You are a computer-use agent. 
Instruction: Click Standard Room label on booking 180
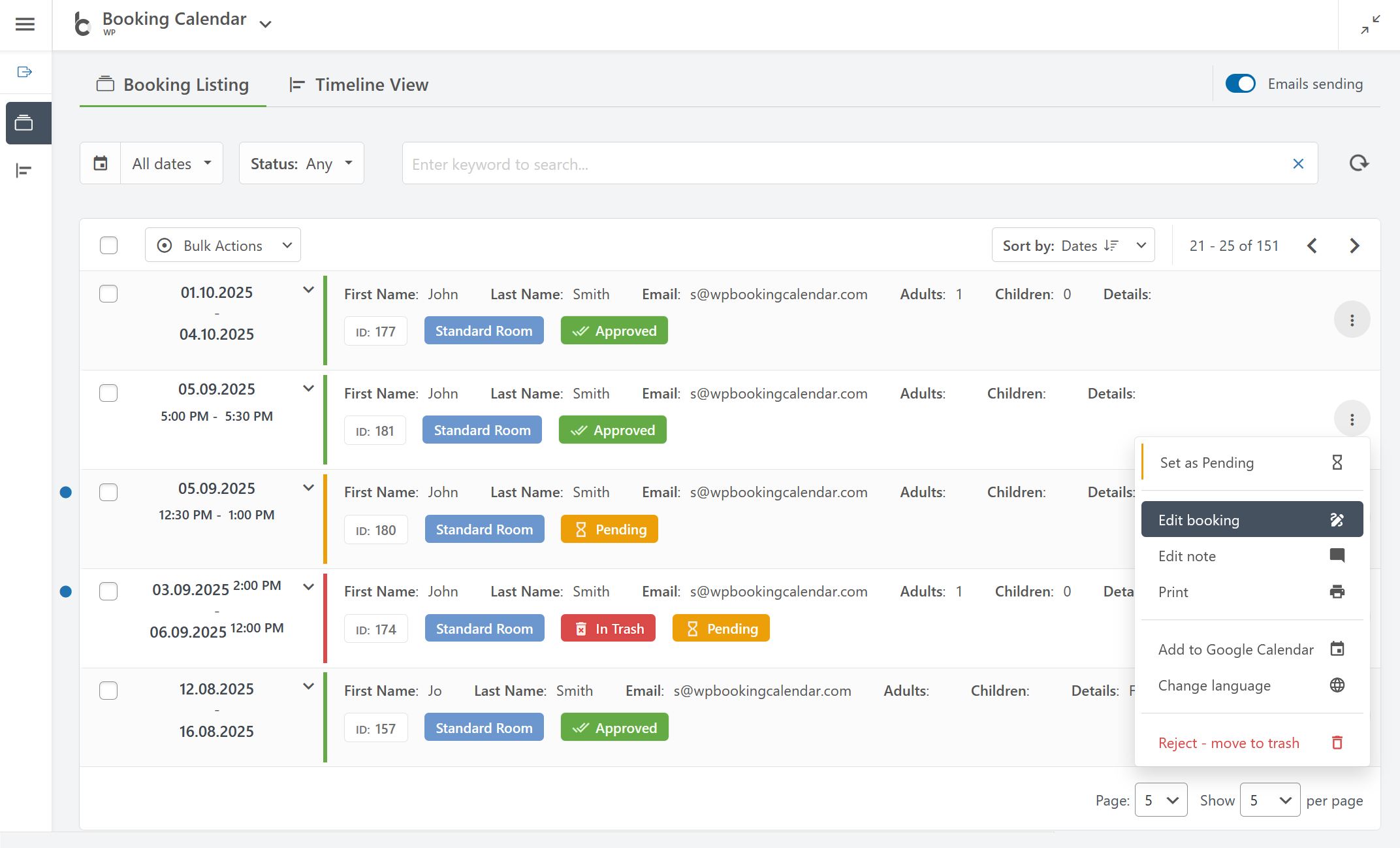[484, 530]
